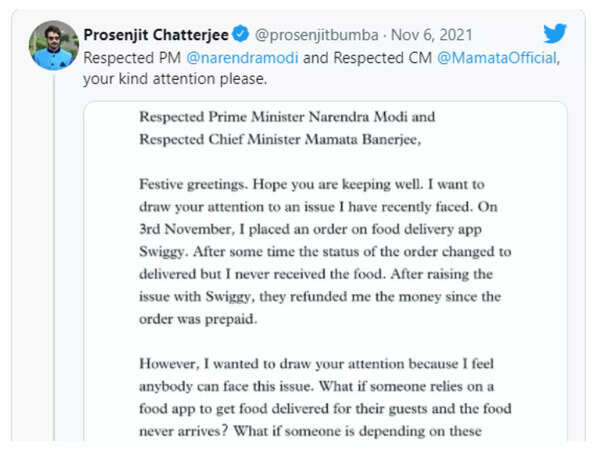Click the "Swiggy. After some time" line
This screenshot has height=450, width=600.
pos(224,253)
